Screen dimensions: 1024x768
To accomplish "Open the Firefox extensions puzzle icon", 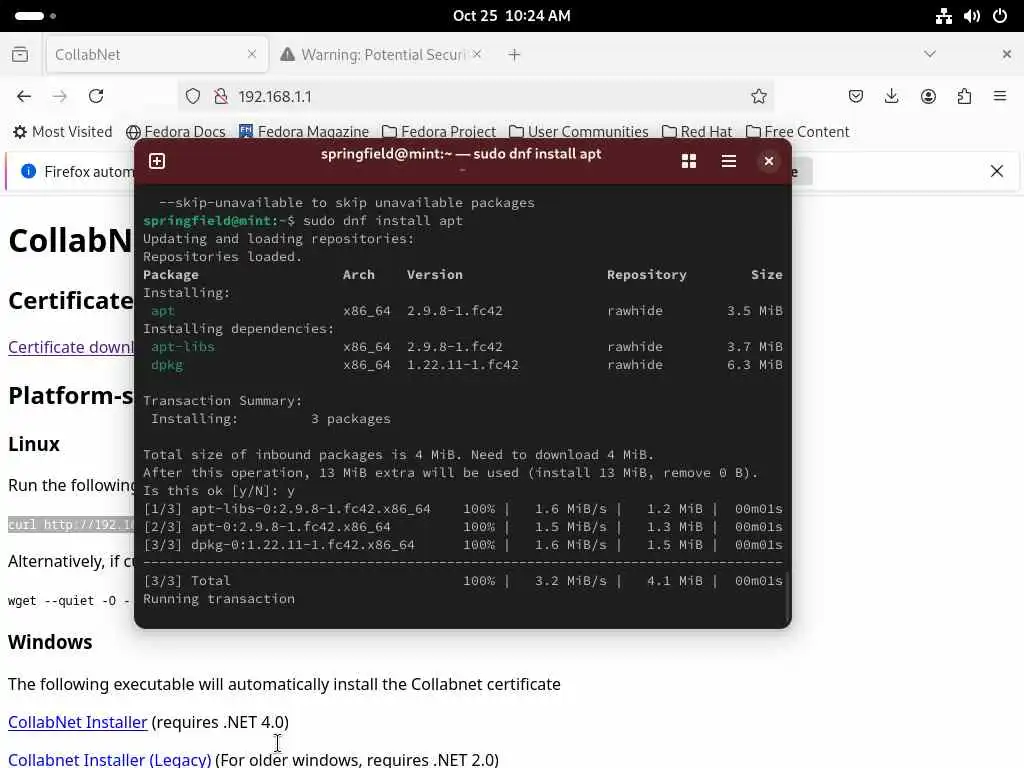I will pos(964,97).
